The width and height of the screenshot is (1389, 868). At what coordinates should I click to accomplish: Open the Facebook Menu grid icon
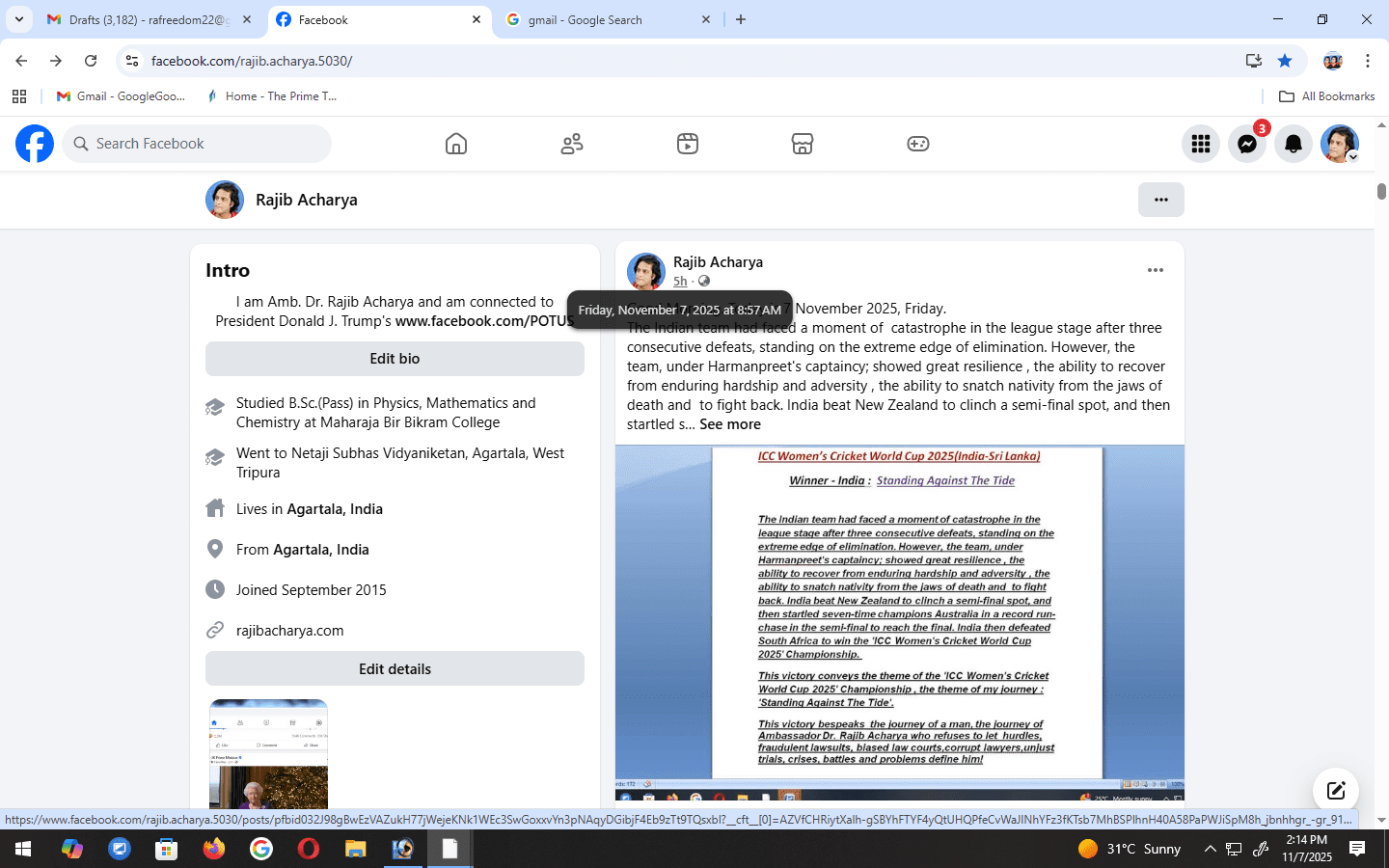(x=1201, y=144)
